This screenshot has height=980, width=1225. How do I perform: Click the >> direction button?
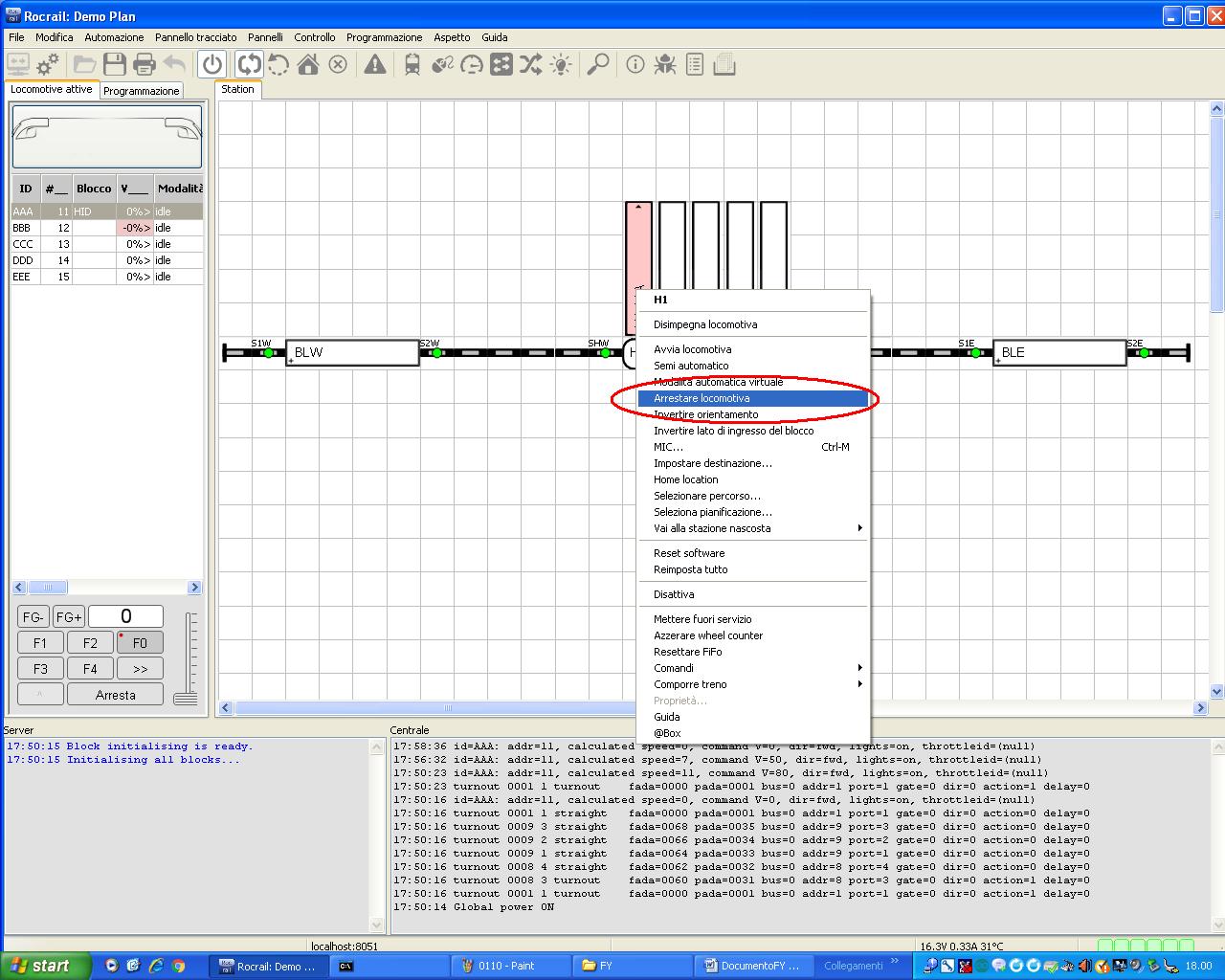click(x=140, y=669)
